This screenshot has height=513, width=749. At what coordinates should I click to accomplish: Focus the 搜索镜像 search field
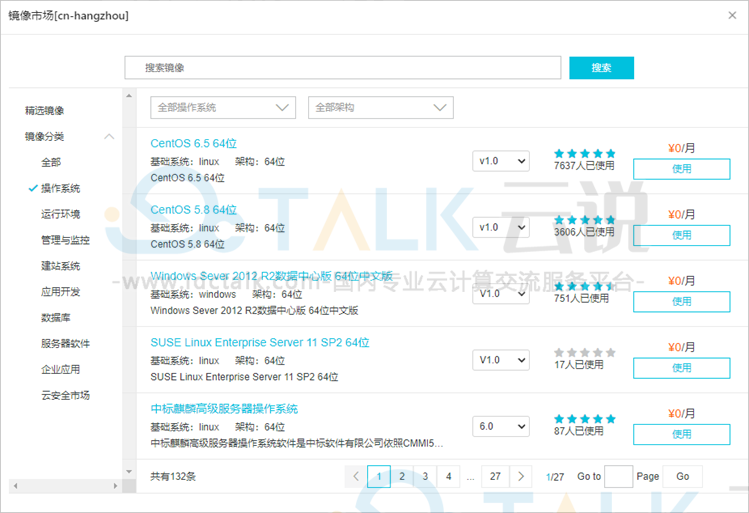(x=342, y=68)
